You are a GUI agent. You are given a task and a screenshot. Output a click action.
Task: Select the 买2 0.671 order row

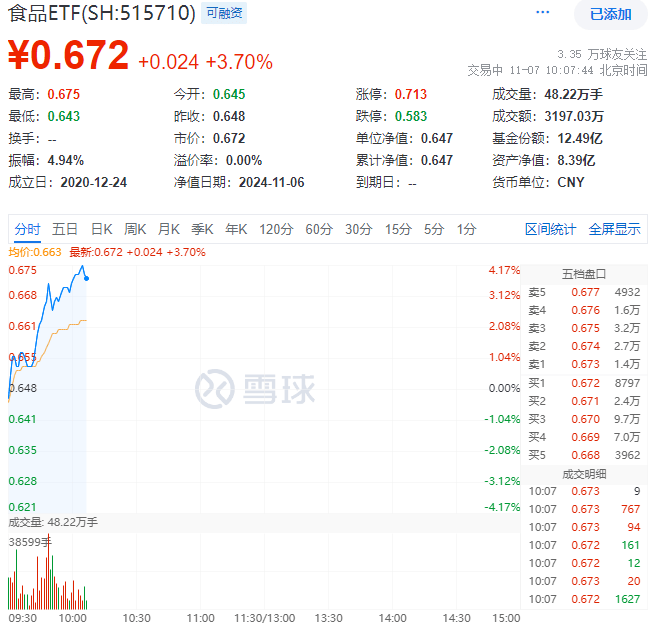[x=584, y=401]
